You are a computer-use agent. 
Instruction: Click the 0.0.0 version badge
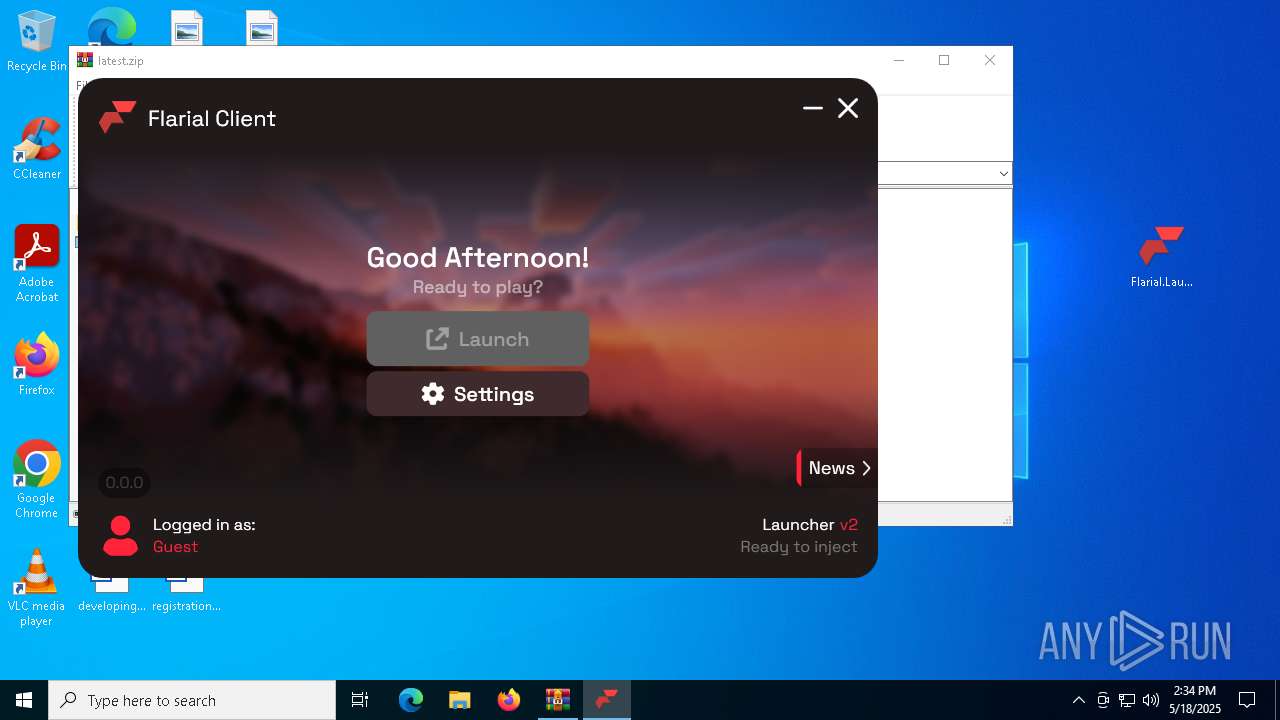coord(124,483)
